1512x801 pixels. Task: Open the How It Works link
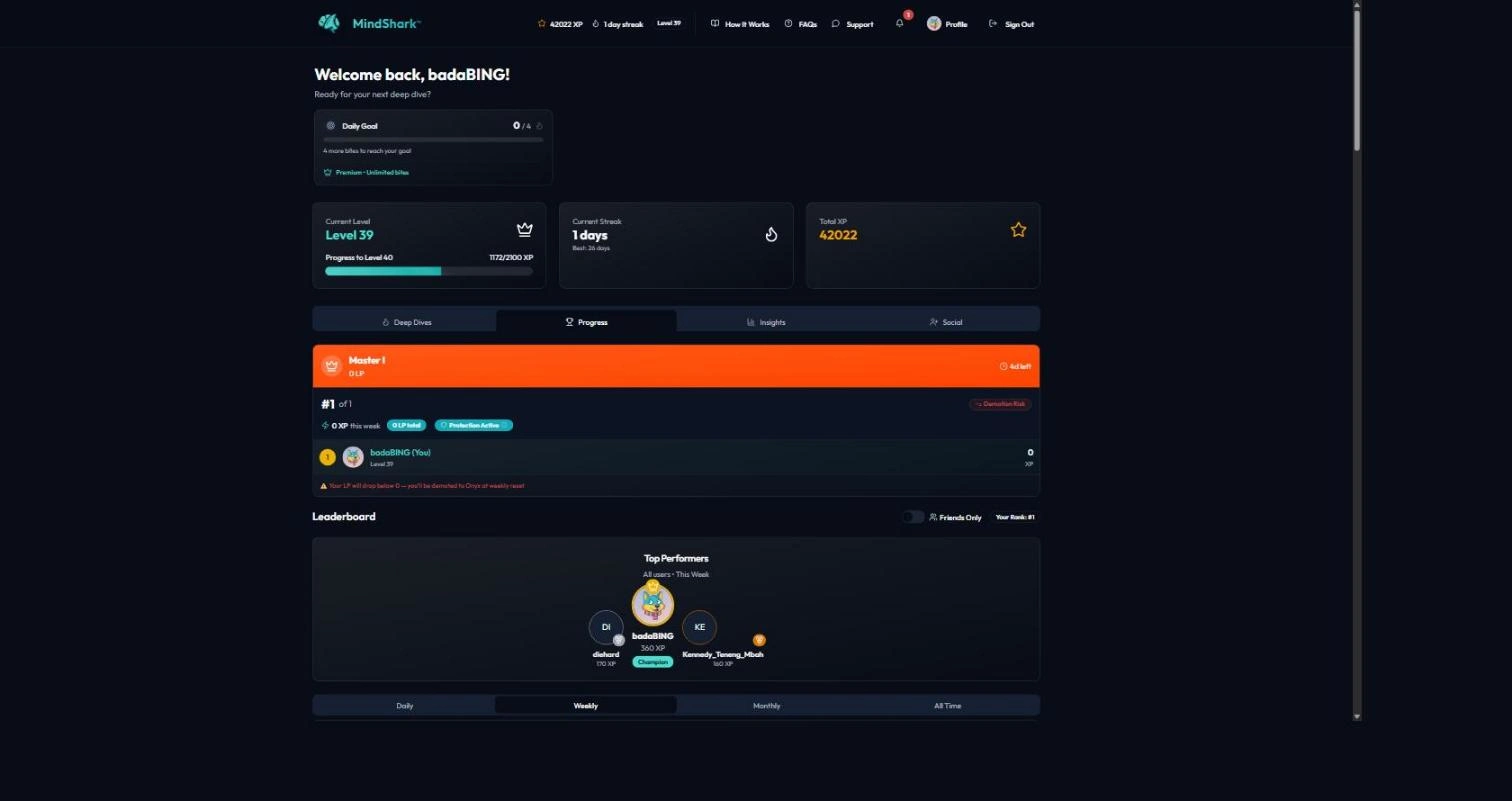740,24
